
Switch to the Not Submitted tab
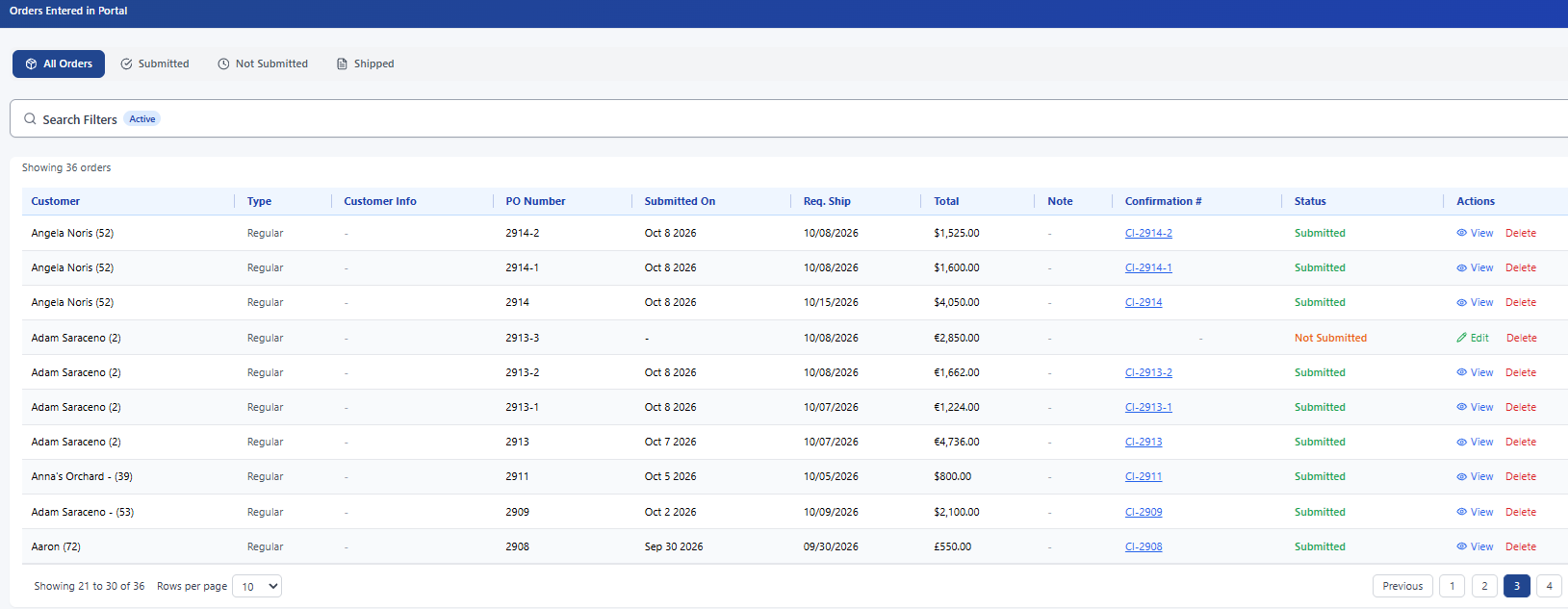click(263, 63)
